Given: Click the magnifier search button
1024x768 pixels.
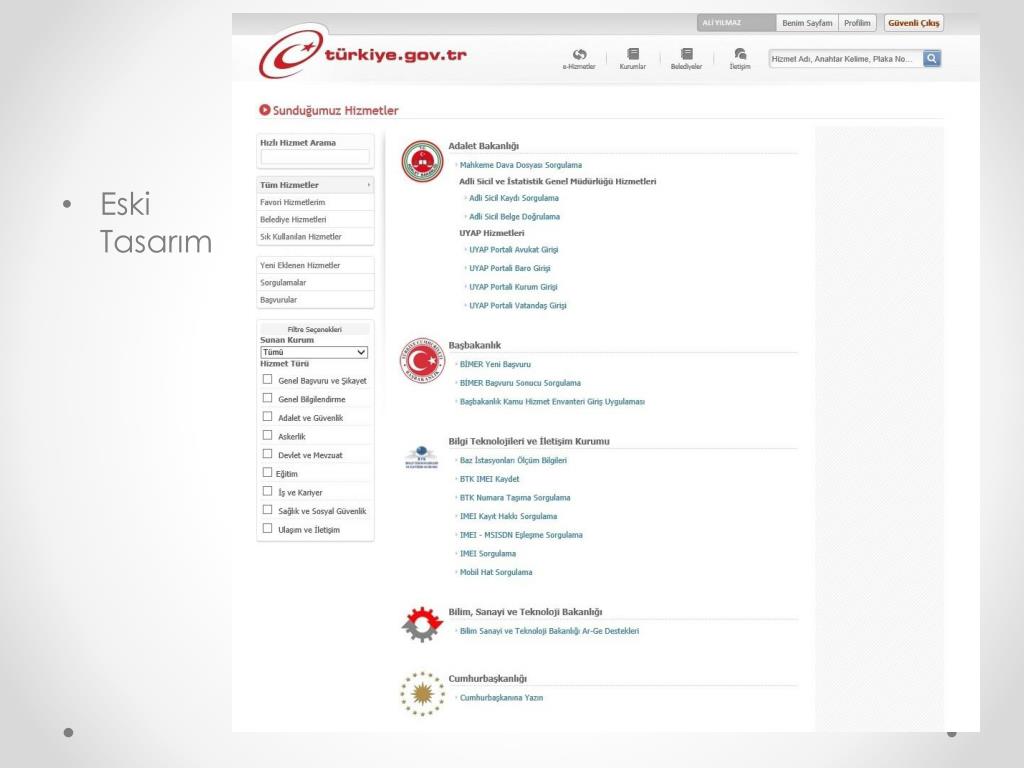Looking at the screenshot, I should pos(931,59).
